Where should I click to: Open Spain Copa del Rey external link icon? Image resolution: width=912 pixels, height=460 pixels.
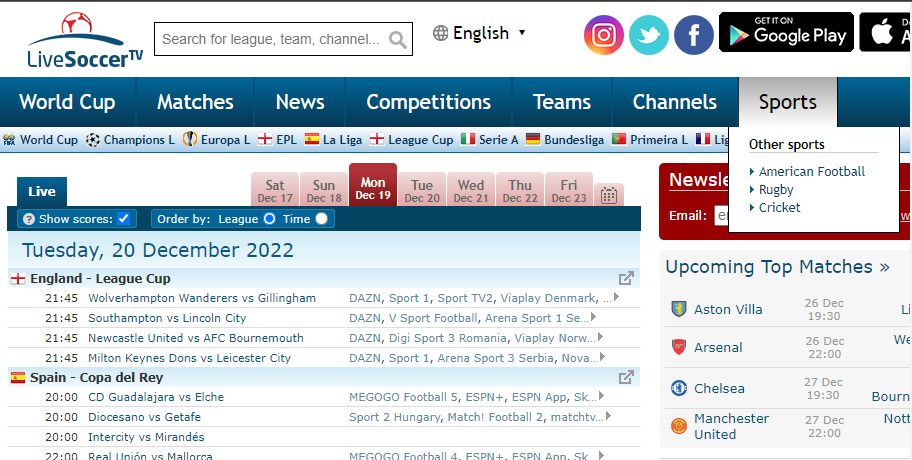point(626,377)
